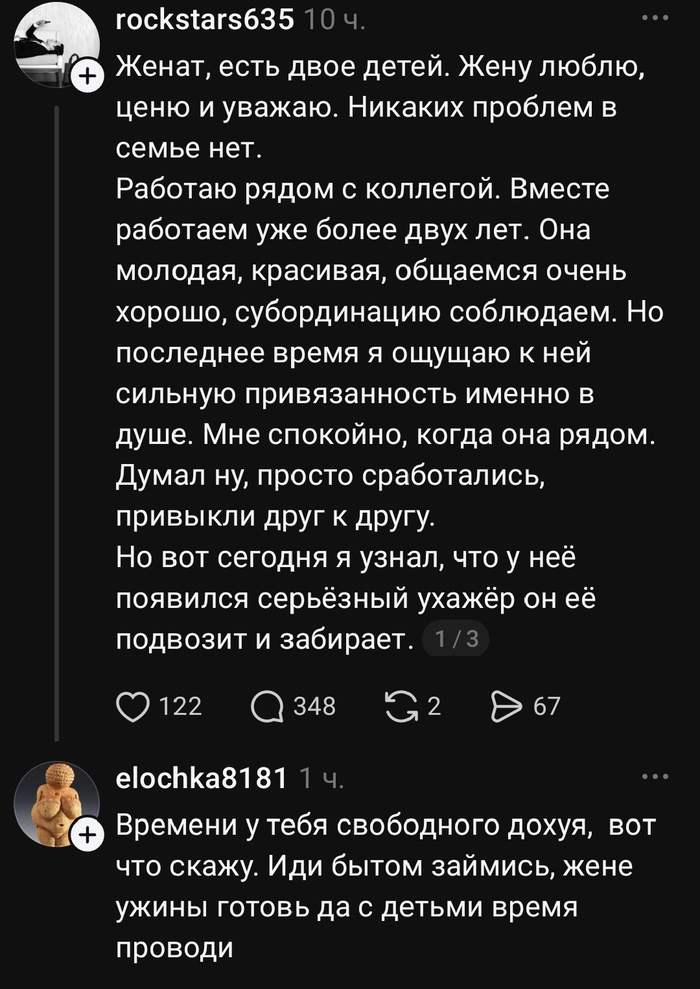
Task: Open elochka8181 figurine avatar
Action: 57,804
